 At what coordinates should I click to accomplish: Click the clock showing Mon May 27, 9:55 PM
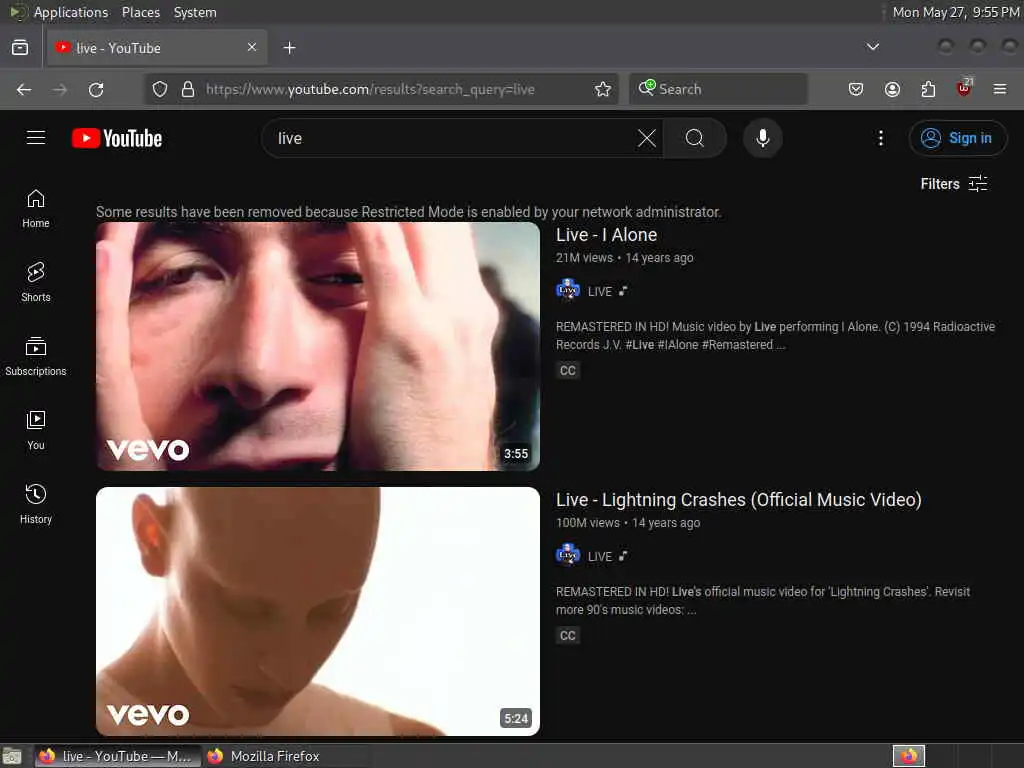955,12
